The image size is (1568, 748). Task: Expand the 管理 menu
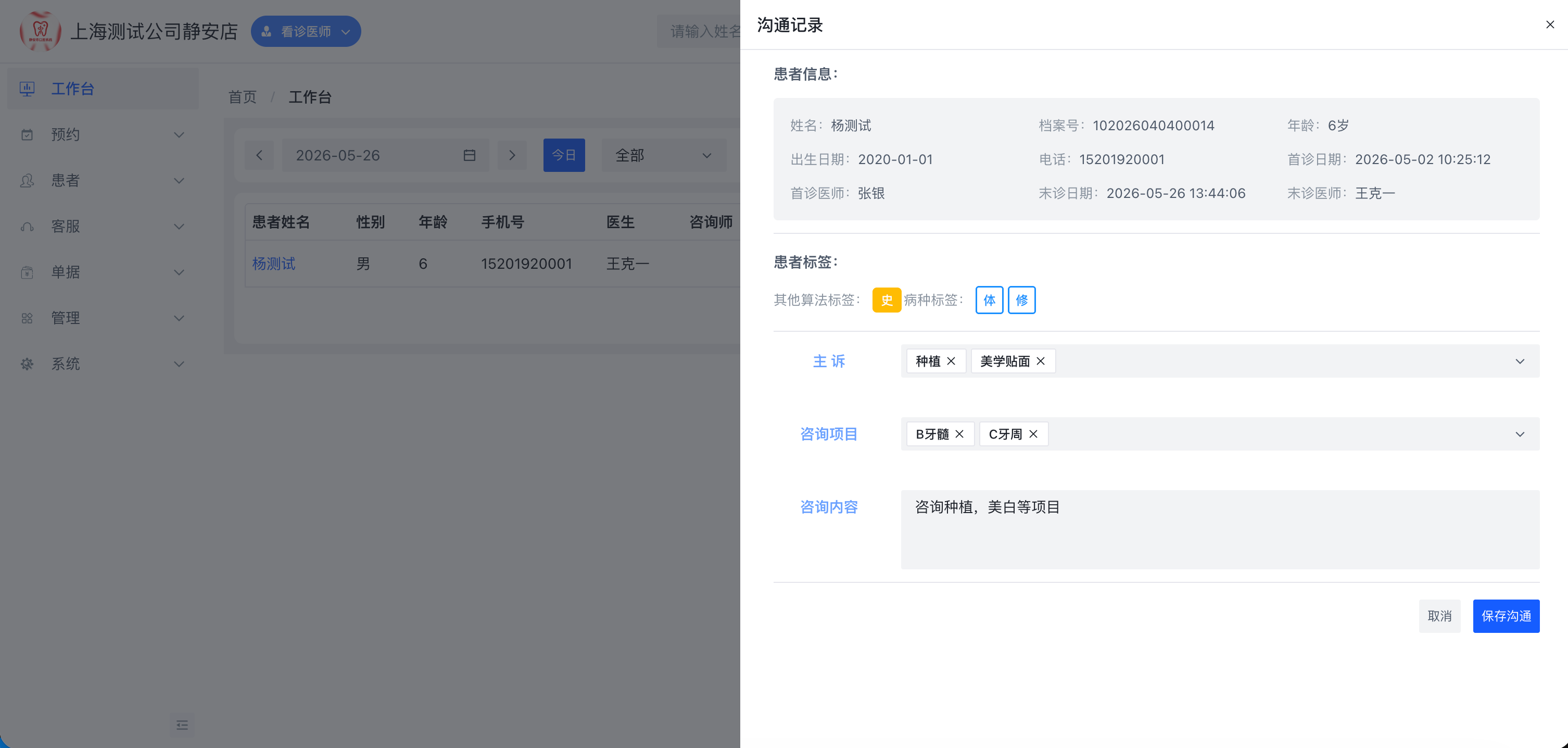pos(103,318)
